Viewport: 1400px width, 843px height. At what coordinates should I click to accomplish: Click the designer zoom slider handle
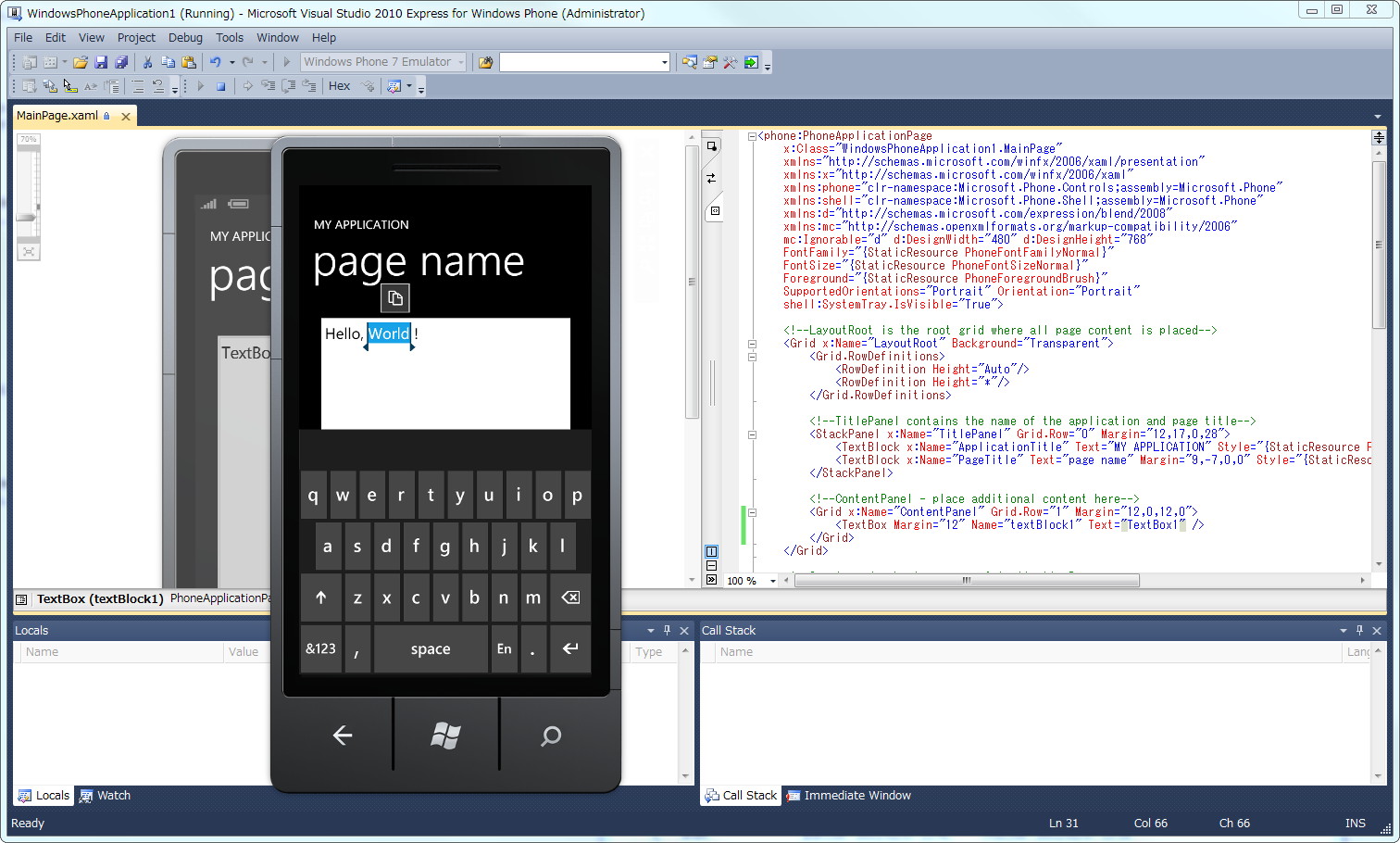pyautogui.click(x=27, y=218)
